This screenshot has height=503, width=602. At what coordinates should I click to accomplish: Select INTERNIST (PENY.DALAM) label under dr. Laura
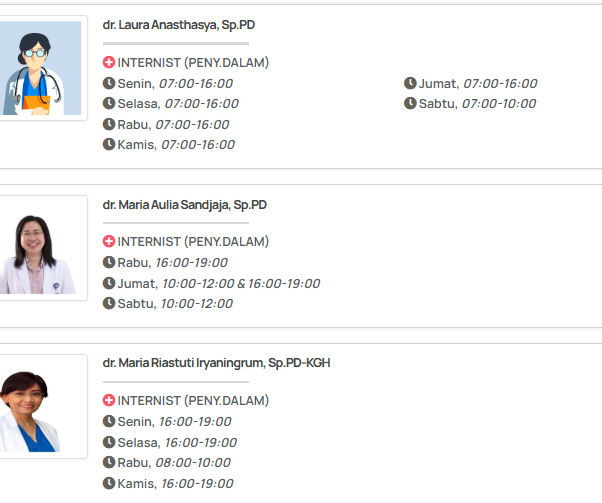click(x=193, y=62)
